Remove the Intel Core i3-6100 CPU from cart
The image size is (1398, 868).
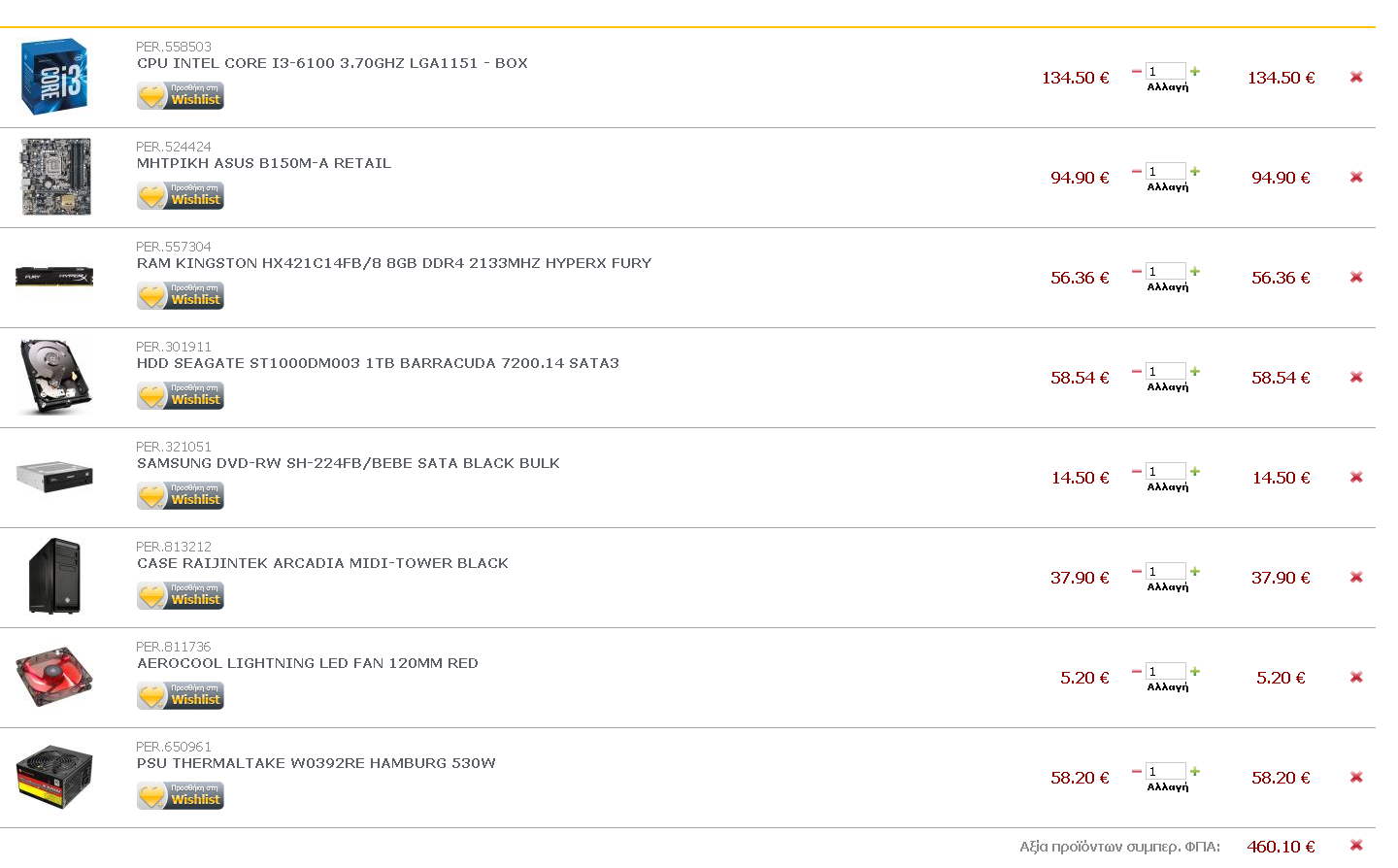[x=1356, y=77]
